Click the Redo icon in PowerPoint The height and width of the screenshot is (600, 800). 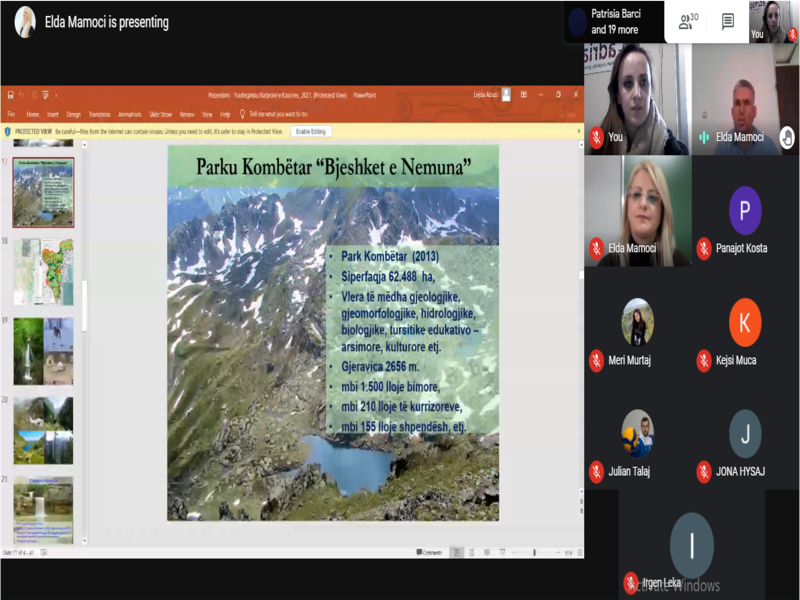[34, 95]
